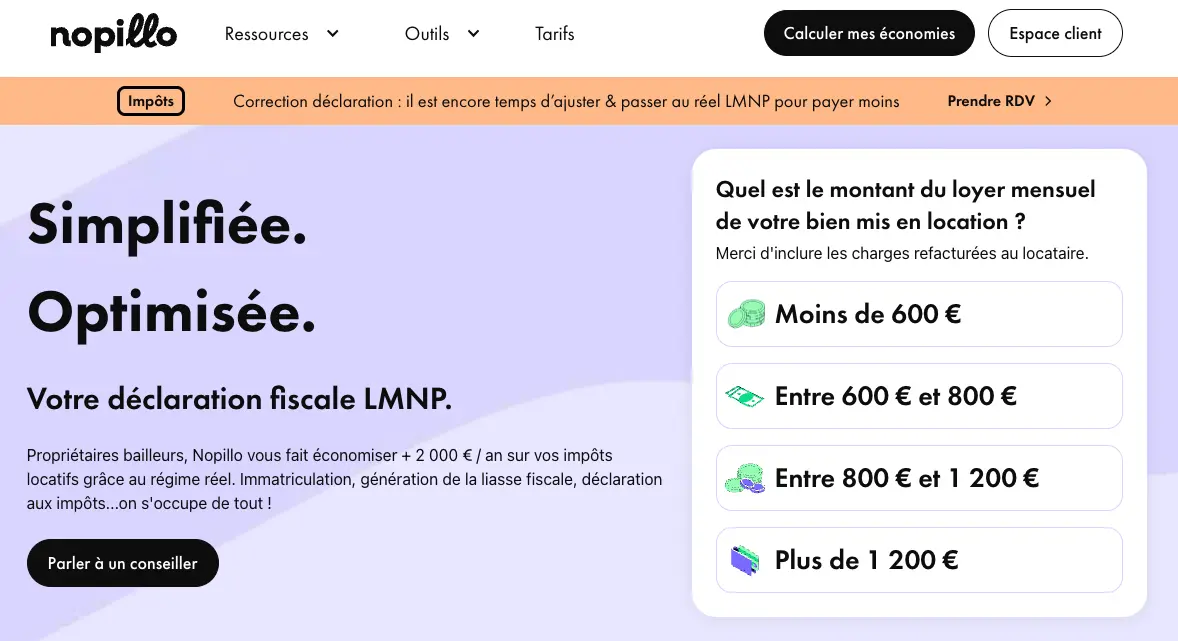
Task: Open the Outils menu
Action: pyautogui.click(x=427, y=34)
